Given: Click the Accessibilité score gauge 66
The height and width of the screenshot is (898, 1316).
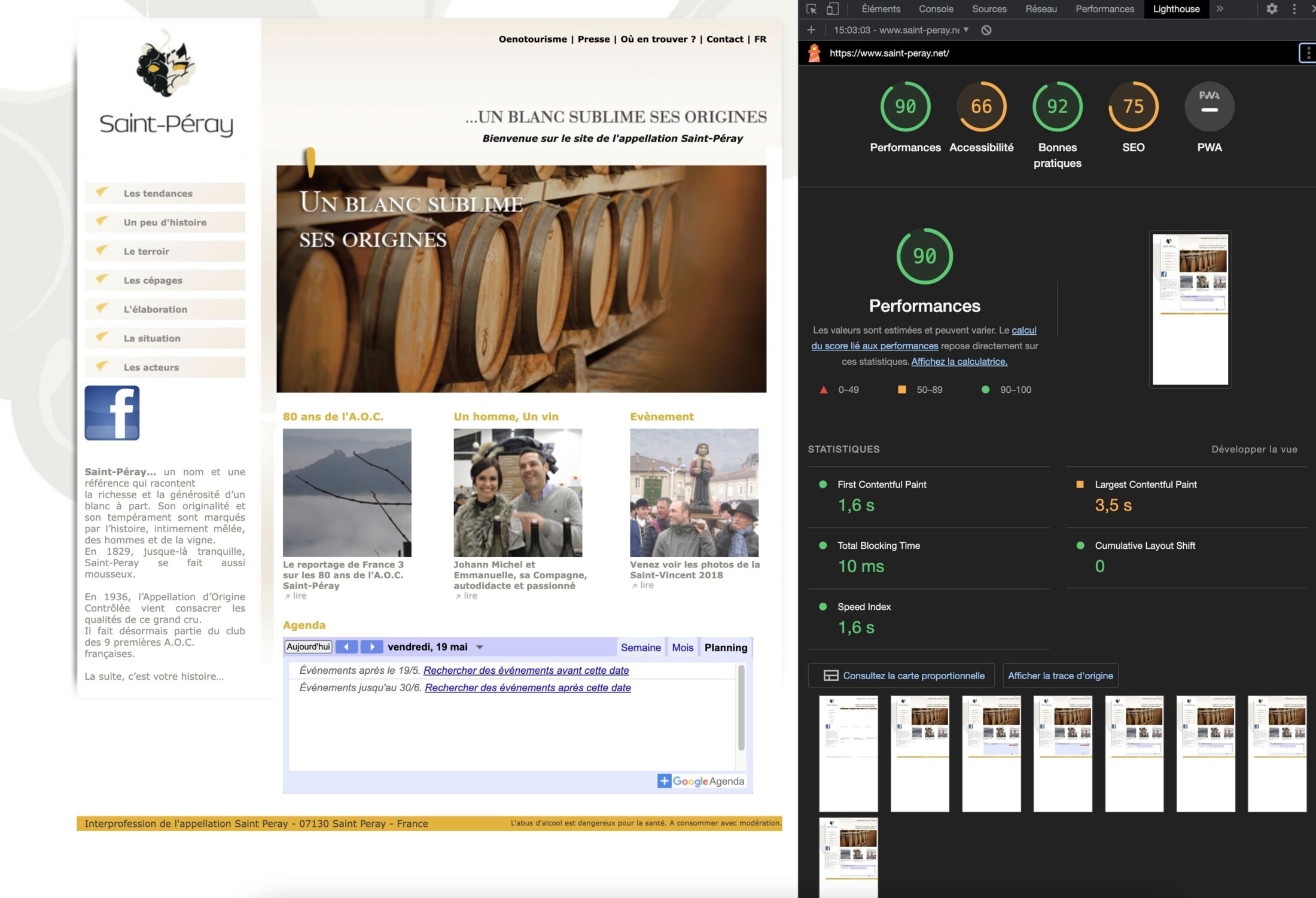Looking at the screenshot, I should (981, 106).
